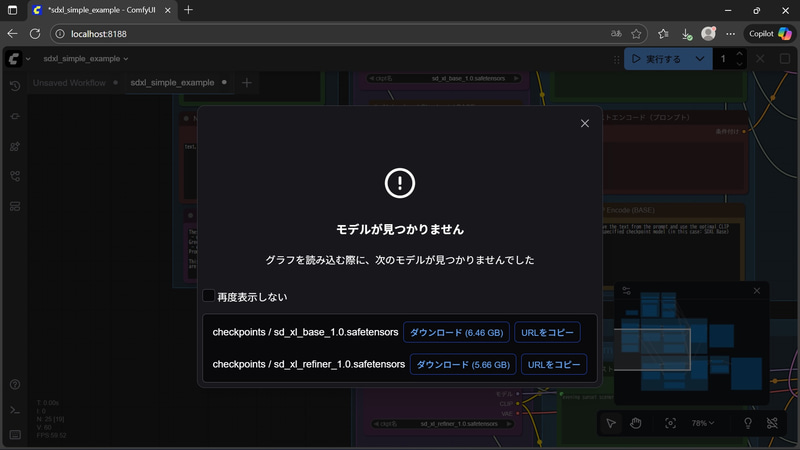
Task: Open the queue history sidebar icon
Action: [15, 86]
